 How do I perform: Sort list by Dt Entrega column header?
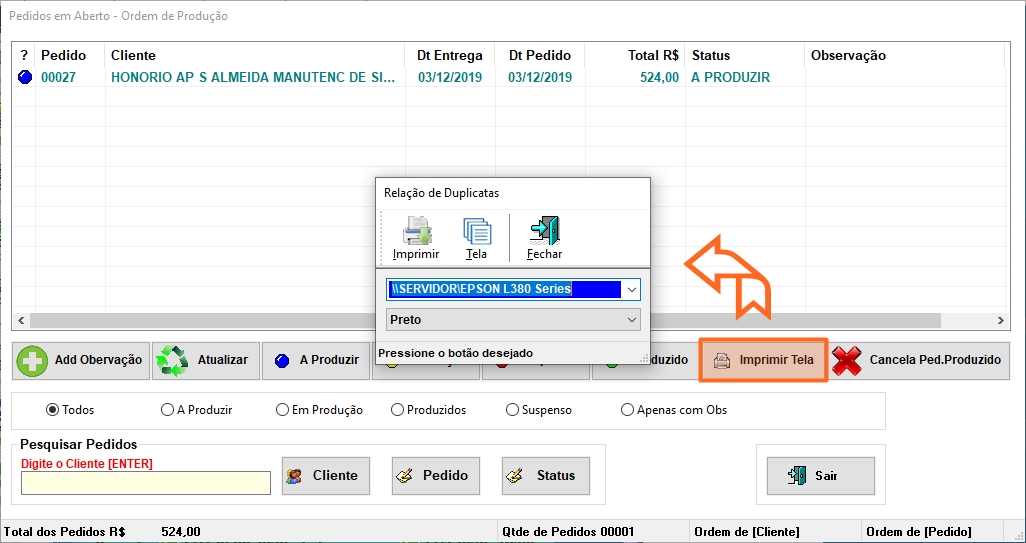[449, 55]
